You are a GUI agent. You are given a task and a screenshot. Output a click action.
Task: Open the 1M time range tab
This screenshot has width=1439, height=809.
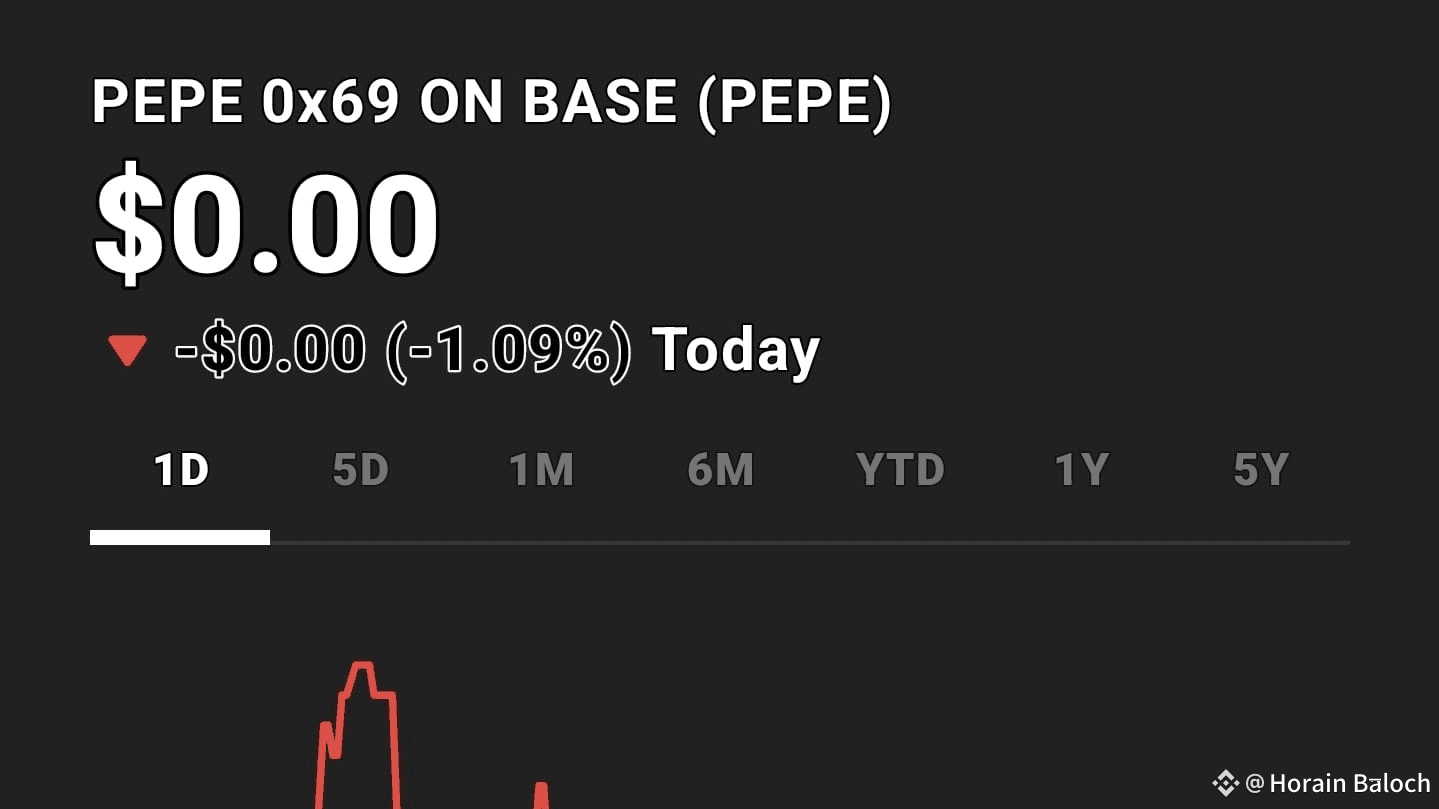[x=541, y=470]
